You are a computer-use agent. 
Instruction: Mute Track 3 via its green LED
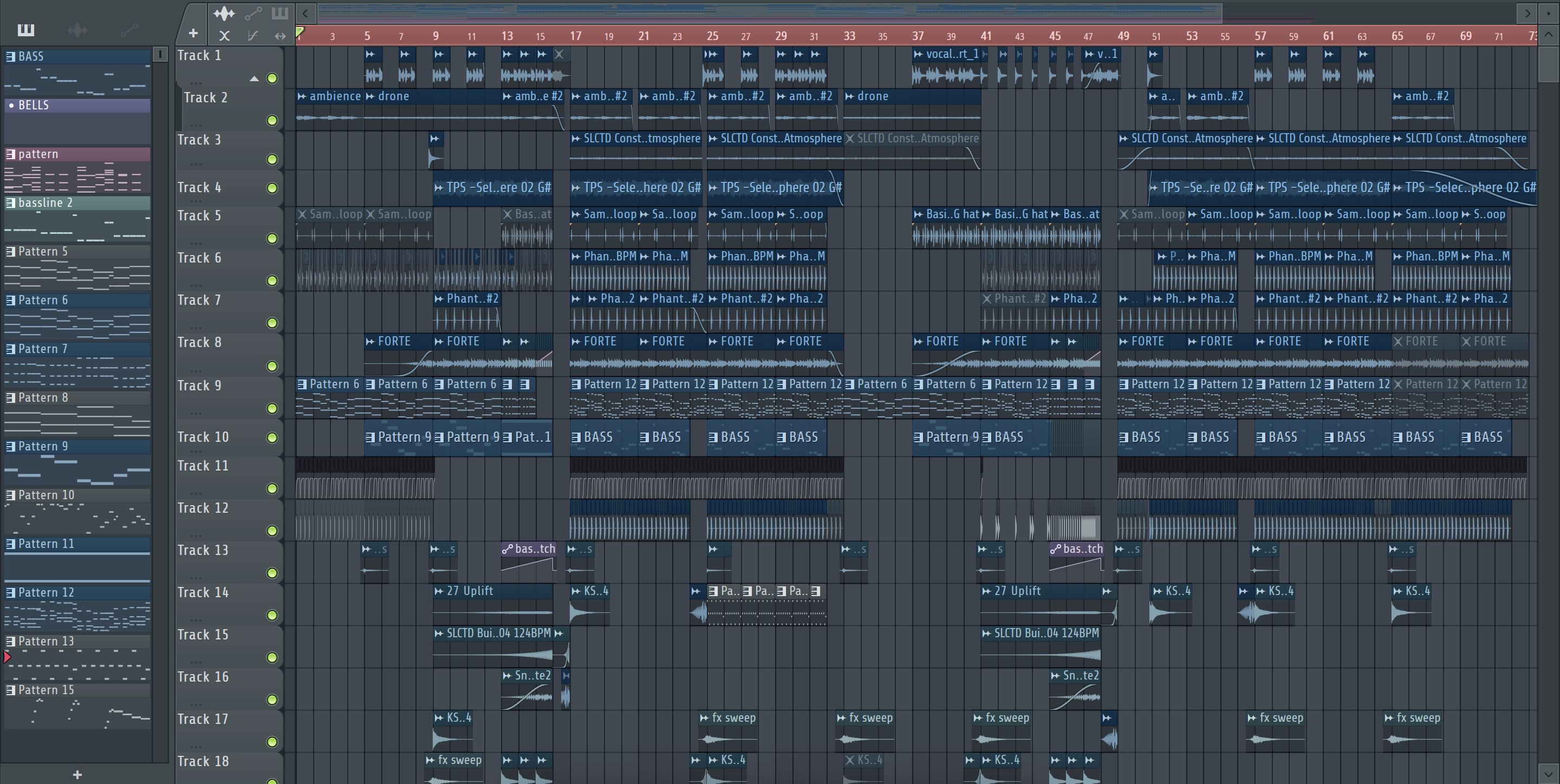pyautogui.click(x=272, y=159)
